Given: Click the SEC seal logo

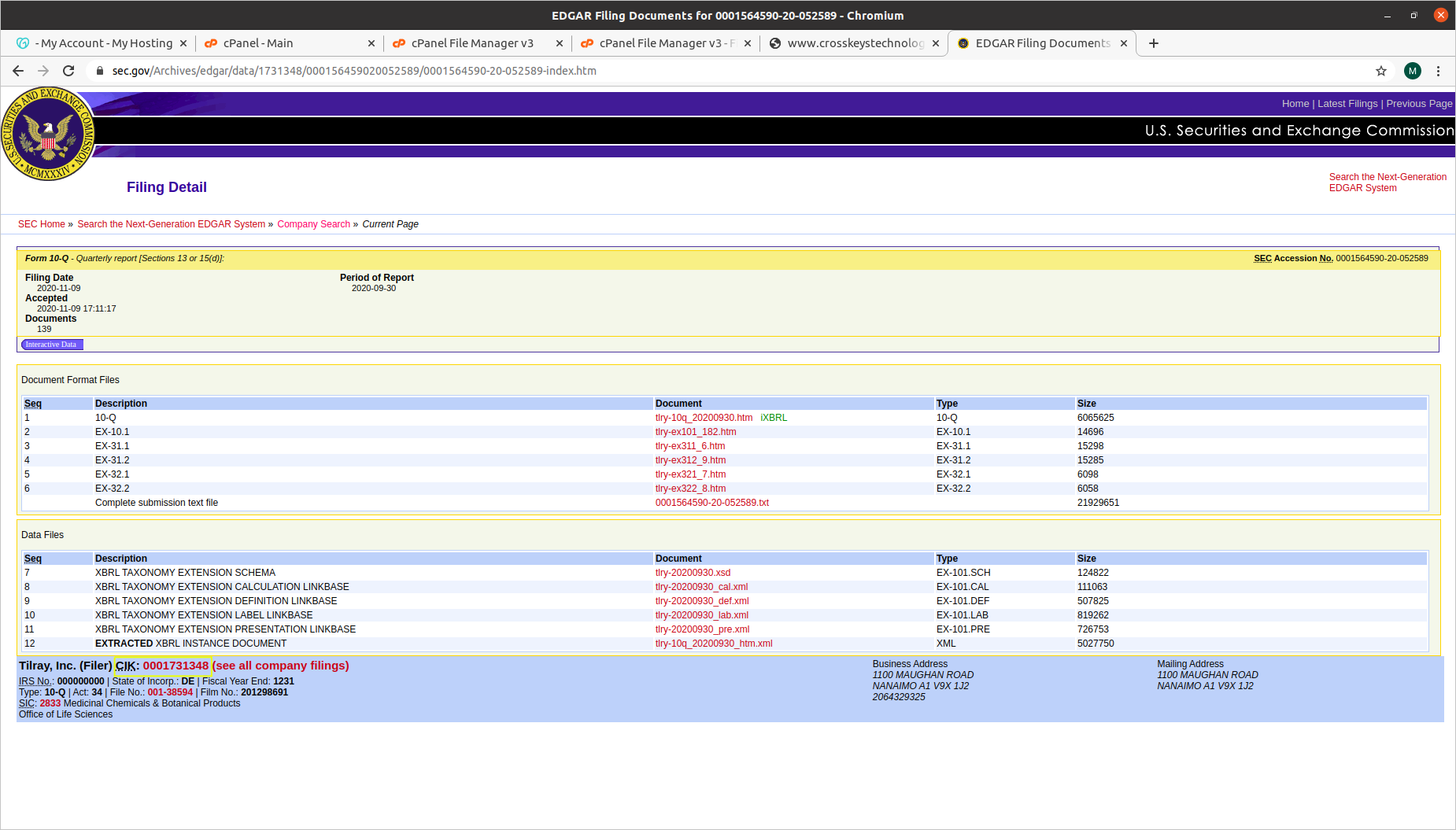Looking at the screenshot, I should (x=48, y=134).
